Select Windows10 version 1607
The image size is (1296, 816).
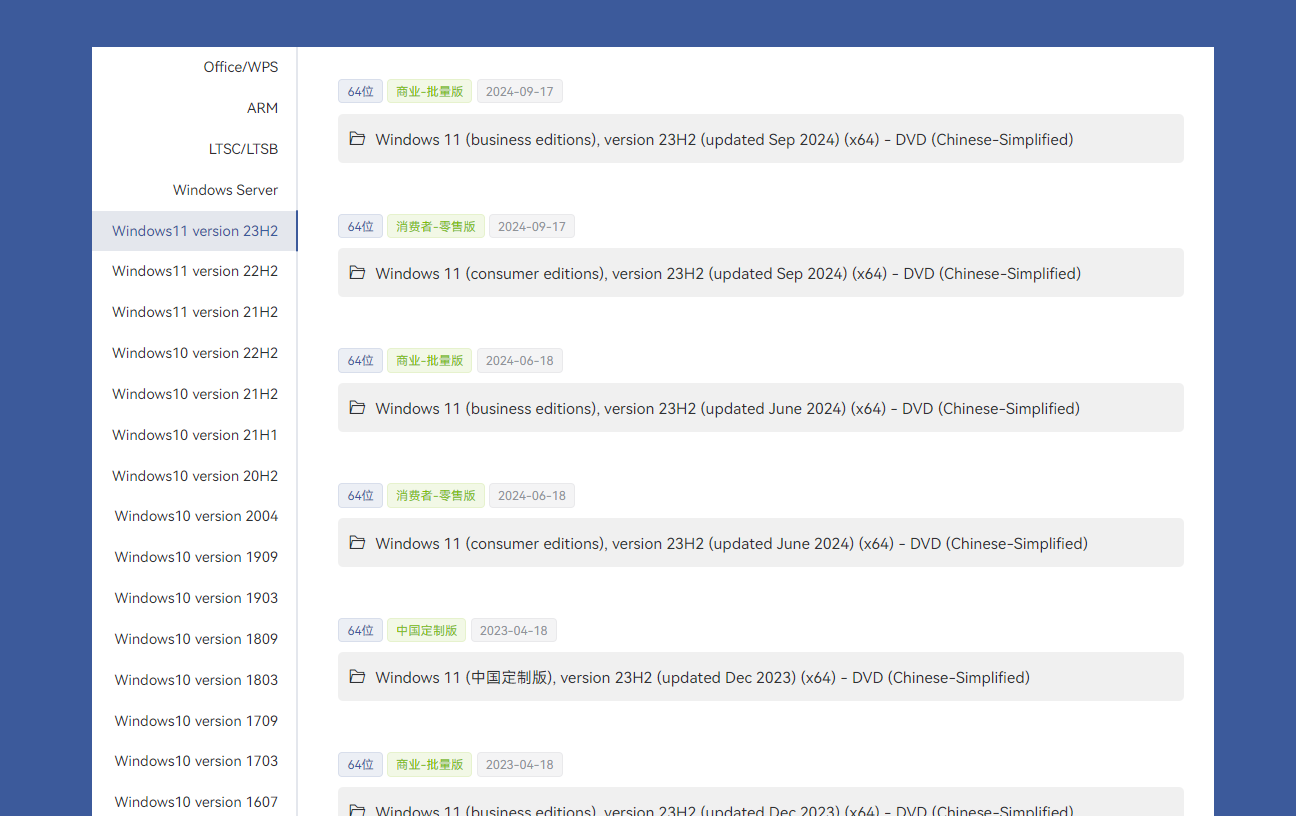[195, 802]
